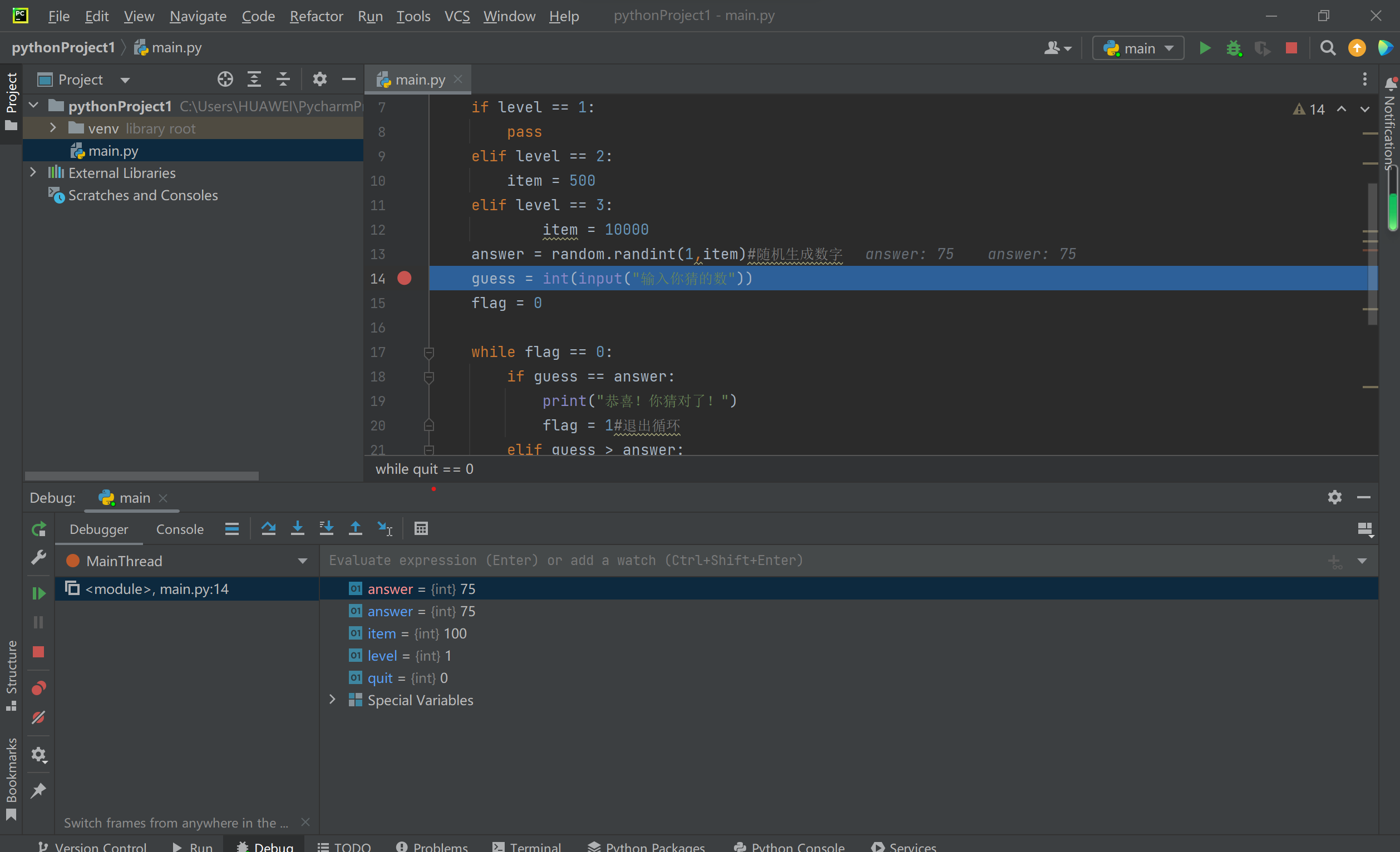Toggle the Bookmarks side tool window

point(11,778)
